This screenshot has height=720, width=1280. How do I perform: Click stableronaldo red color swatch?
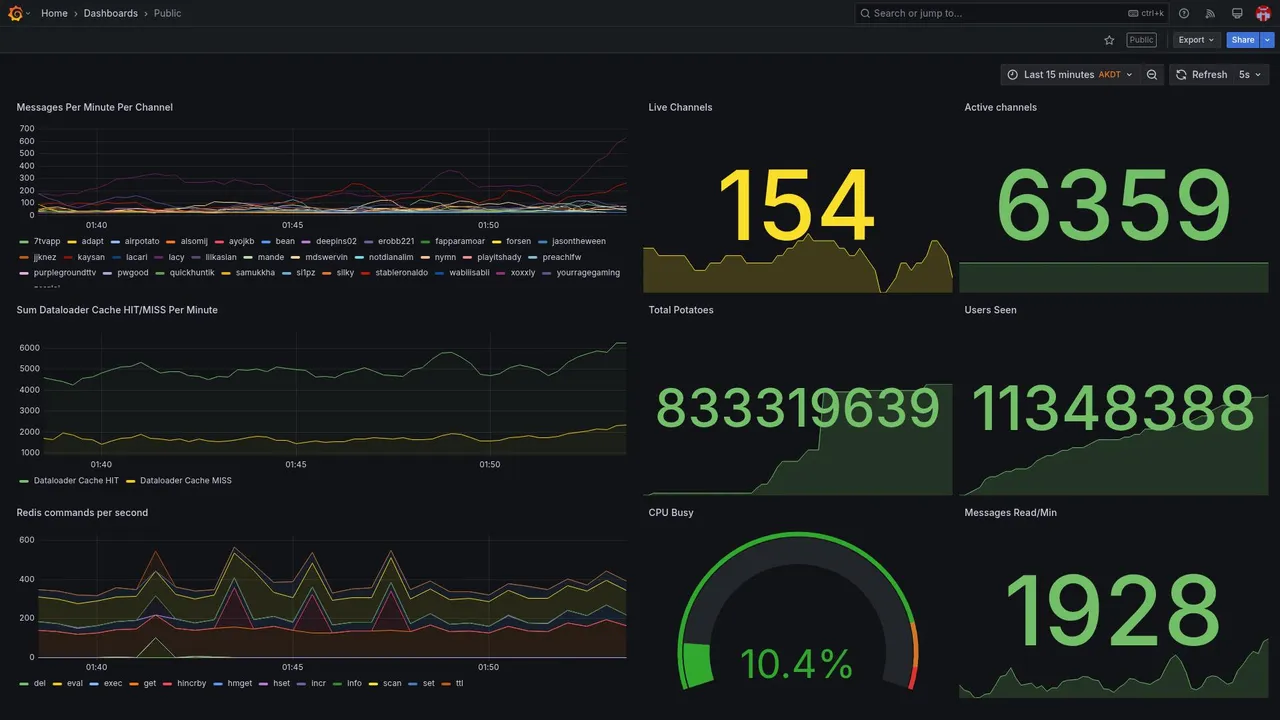click(365, 273)
